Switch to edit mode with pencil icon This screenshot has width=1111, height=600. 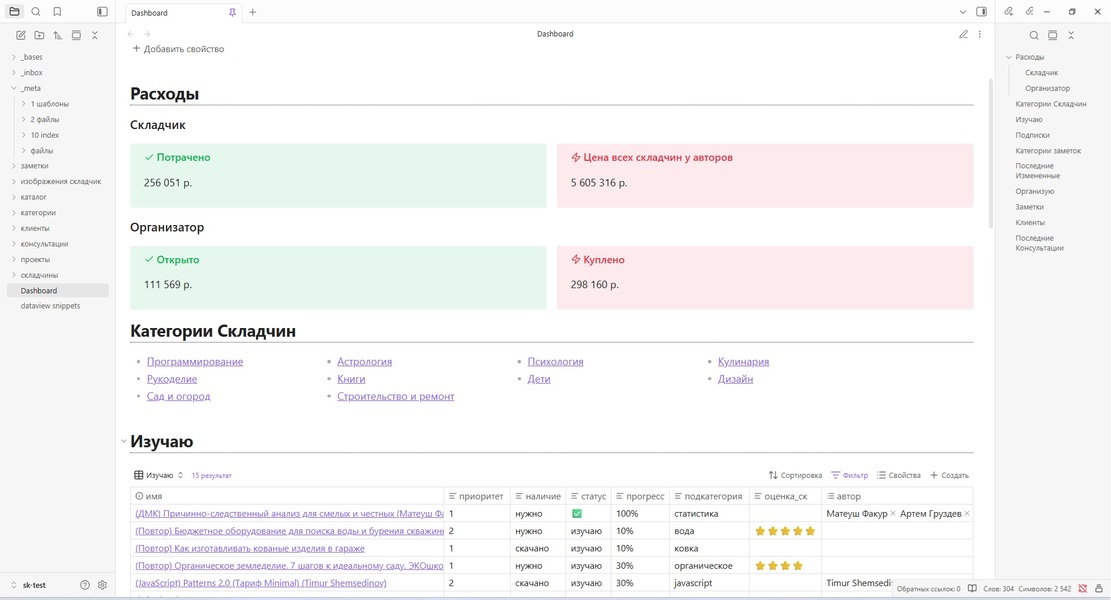pyautogui.click(x=963, y=34)
